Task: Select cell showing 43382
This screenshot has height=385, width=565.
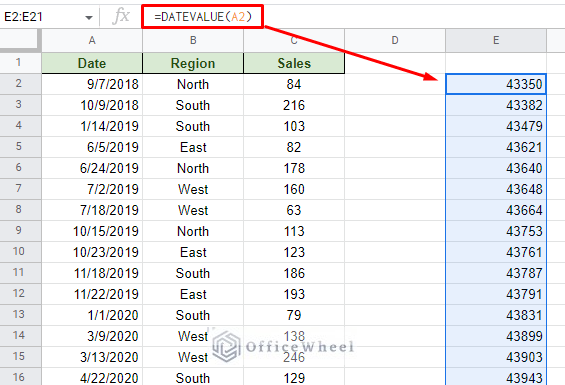Action: point(496,105)
